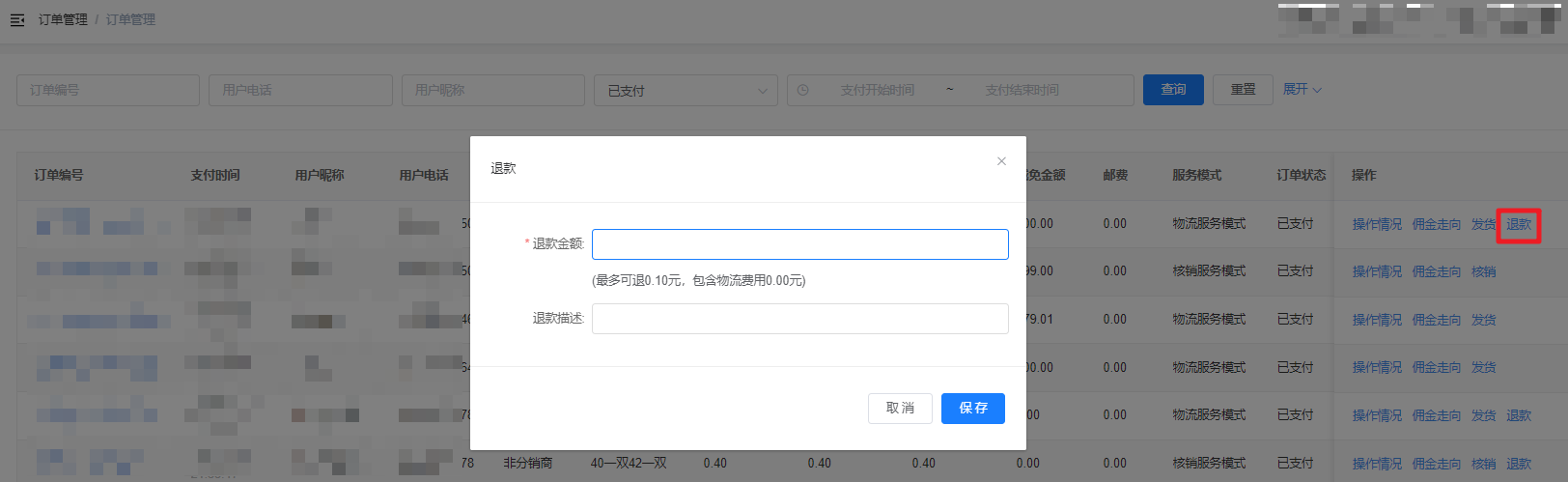Focus the 用户昵称 search field

(493, 90)
